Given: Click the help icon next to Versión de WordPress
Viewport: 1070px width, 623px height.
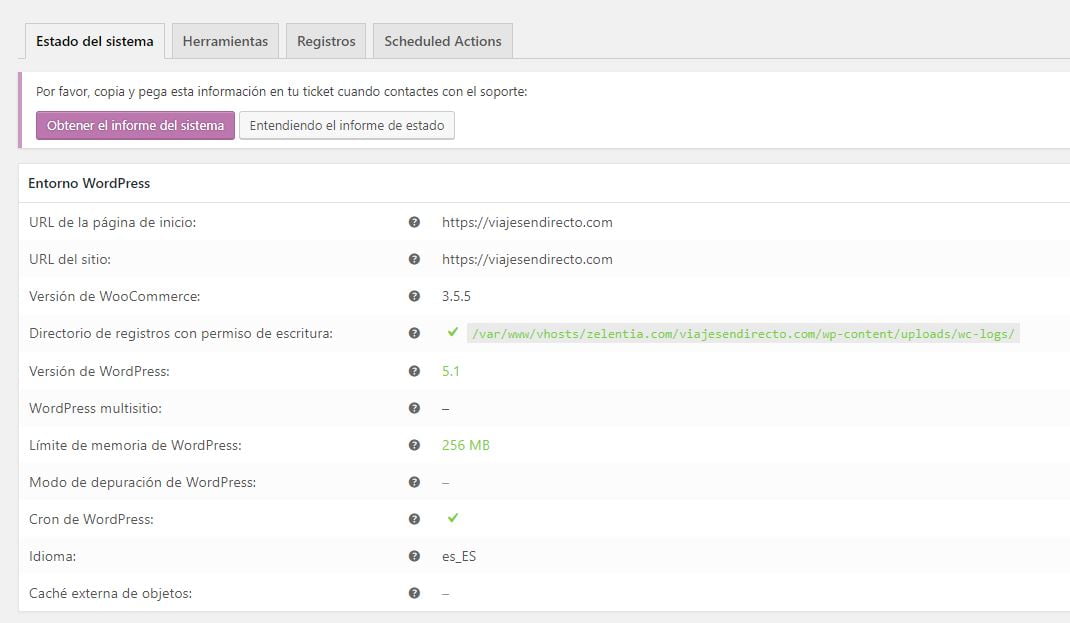Looking at the screenshot, I should pos(415,370).
